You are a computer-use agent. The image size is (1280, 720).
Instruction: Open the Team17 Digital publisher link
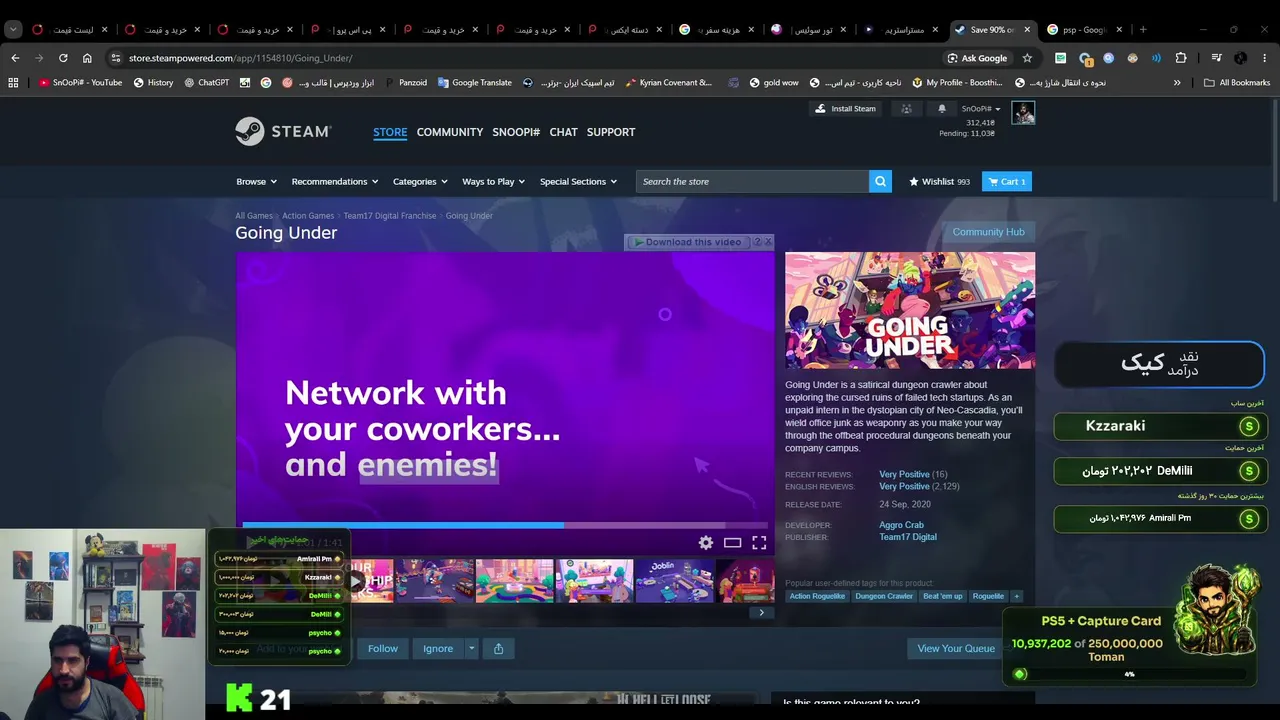point(908,537)
